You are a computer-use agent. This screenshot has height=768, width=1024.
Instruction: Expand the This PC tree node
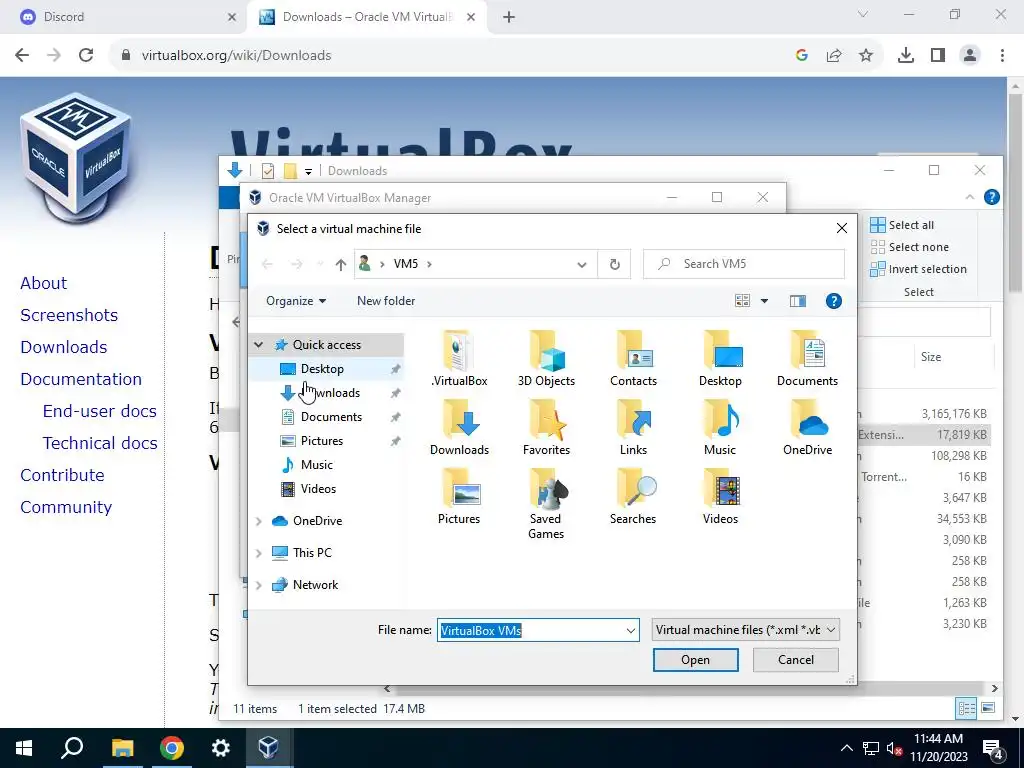pyautogui.click(x=259, y=553)
